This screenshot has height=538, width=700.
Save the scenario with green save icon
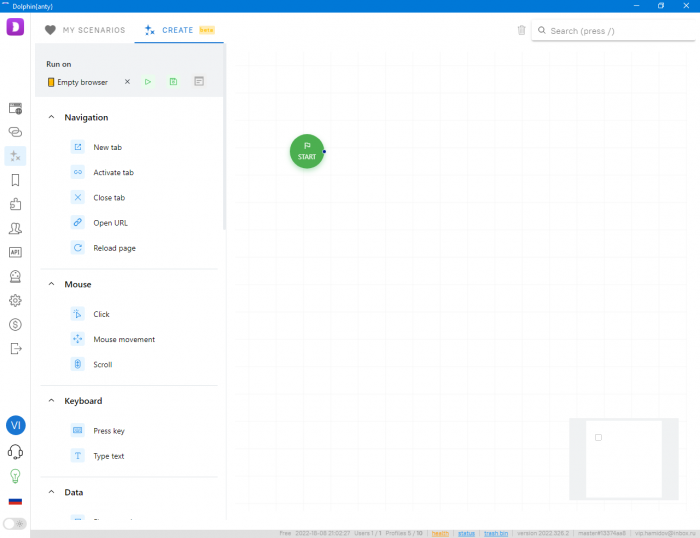coord(173,82)
